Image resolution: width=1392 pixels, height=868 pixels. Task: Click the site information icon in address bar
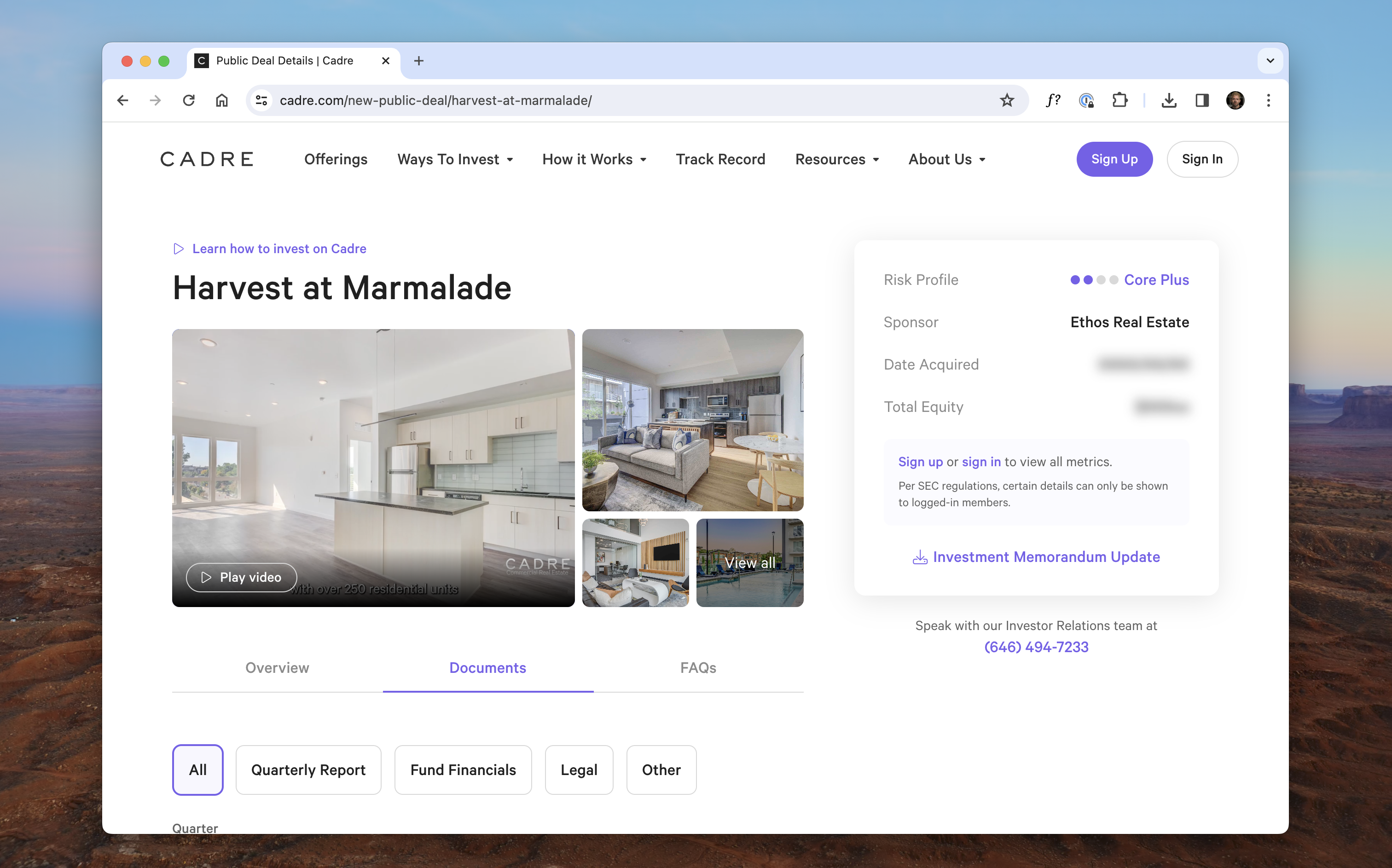click(x=262, y=100)
